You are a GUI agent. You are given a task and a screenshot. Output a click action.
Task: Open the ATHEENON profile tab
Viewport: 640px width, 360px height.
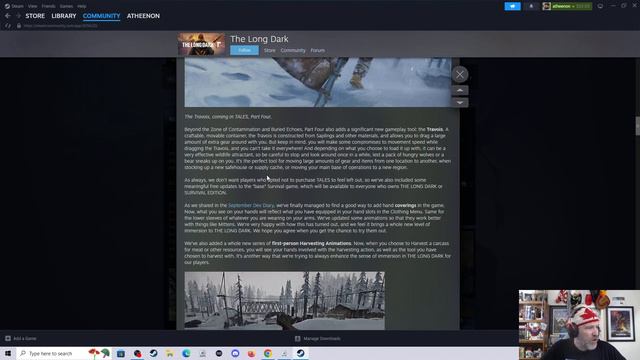[143, 16]
